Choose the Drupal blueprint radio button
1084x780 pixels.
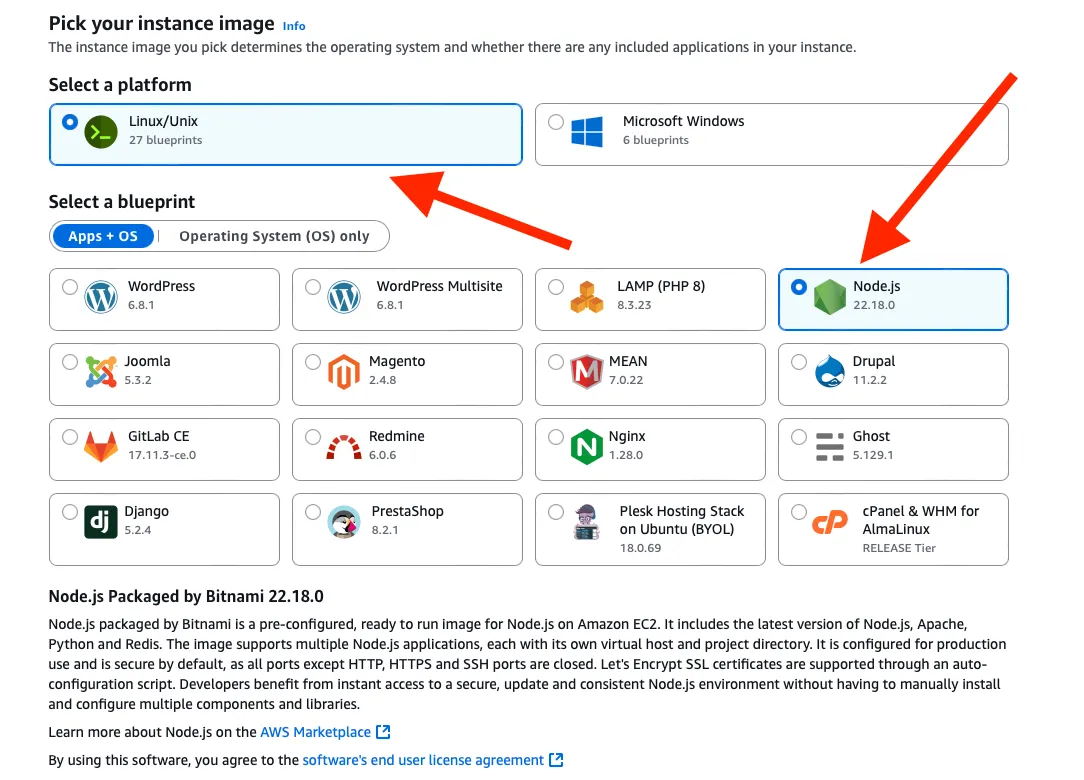pyautogui.click(x=798, y=362)
